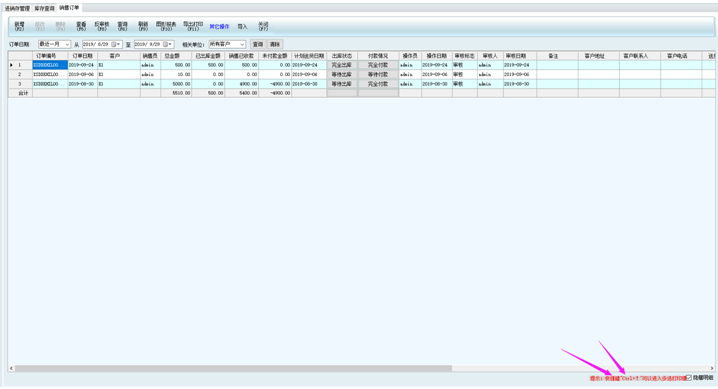Image resolution: width=718 pixels, height=389 pixels.
Task: Open the 查看 (F5) toolbar item
Action: (x=81, y=26)
